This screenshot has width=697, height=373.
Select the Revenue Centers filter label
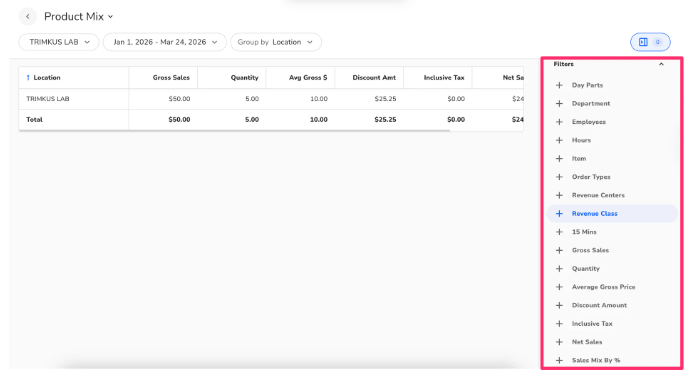click(x=598, y=195)
